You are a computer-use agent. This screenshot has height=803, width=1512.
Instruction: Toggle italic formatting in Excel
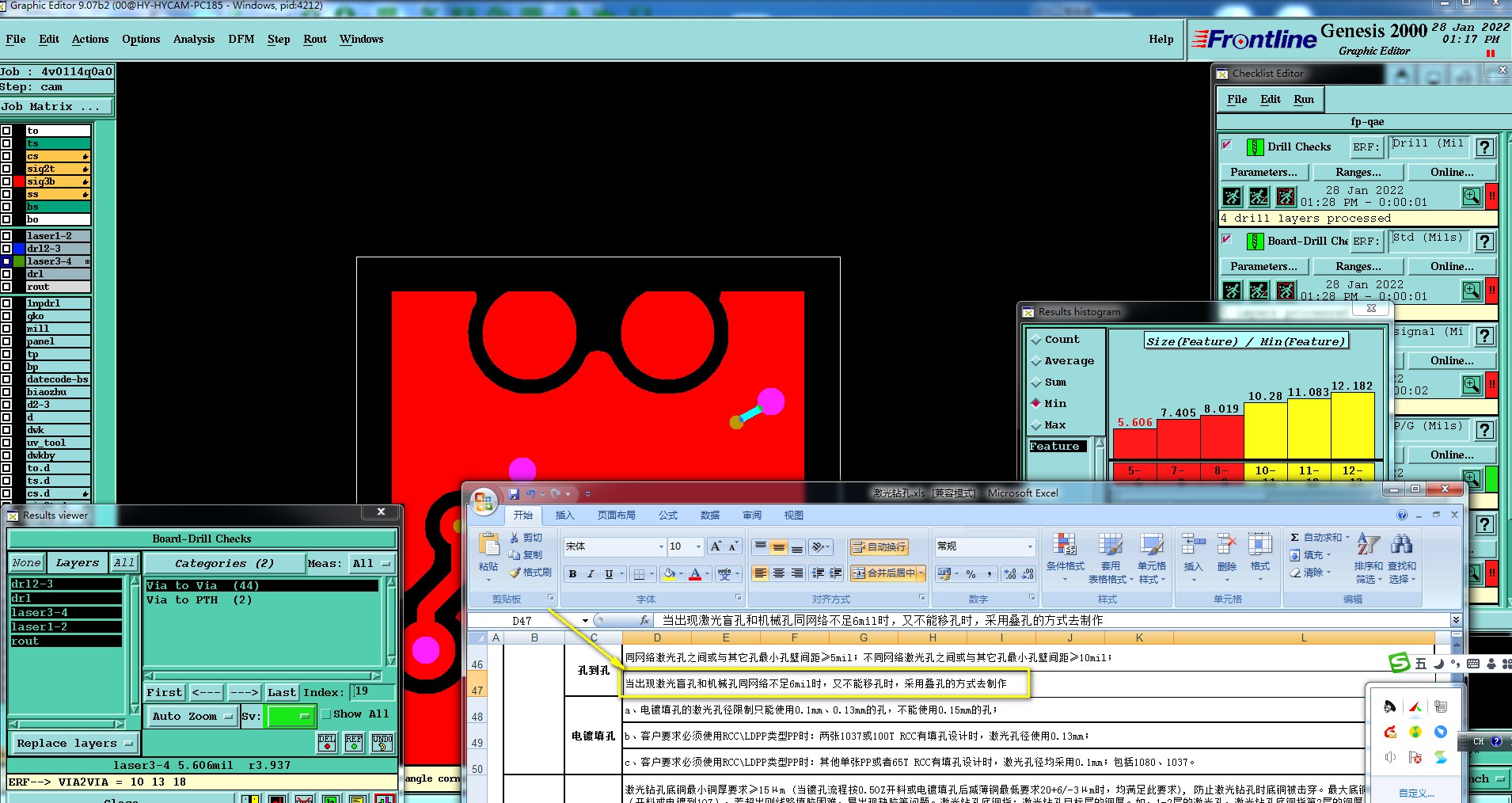pyautogui.click(x=591, y=574)
